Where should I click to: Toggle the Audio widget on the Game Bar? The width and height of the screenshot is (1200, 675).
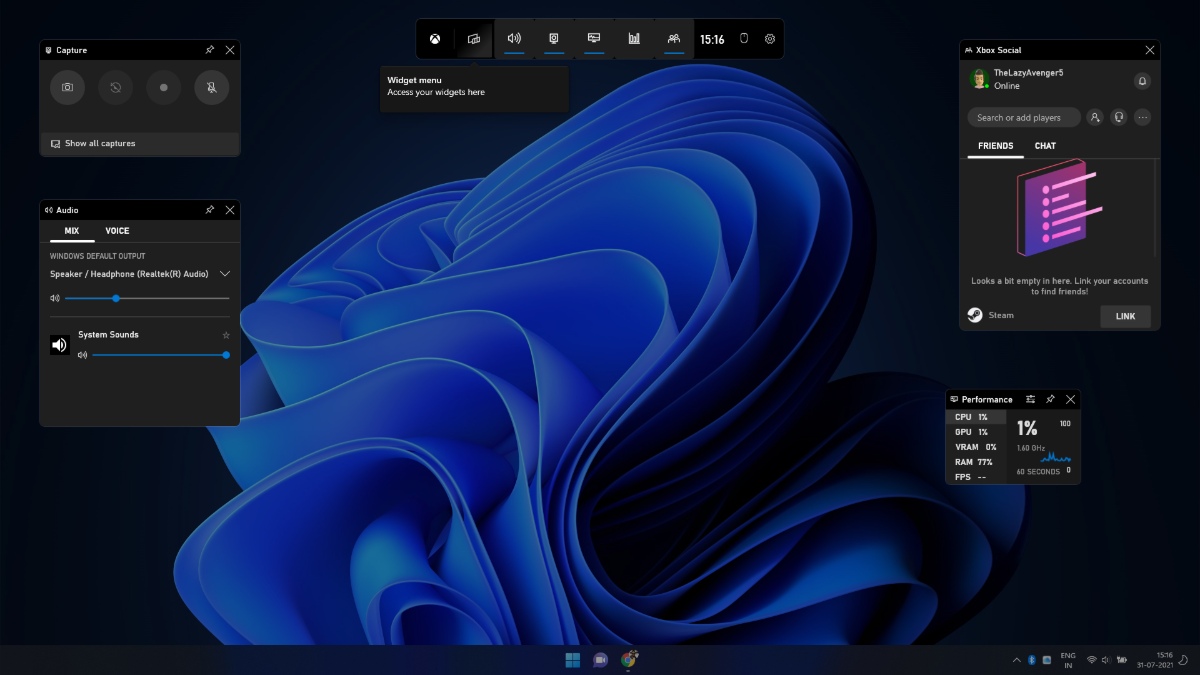point(514,39)
